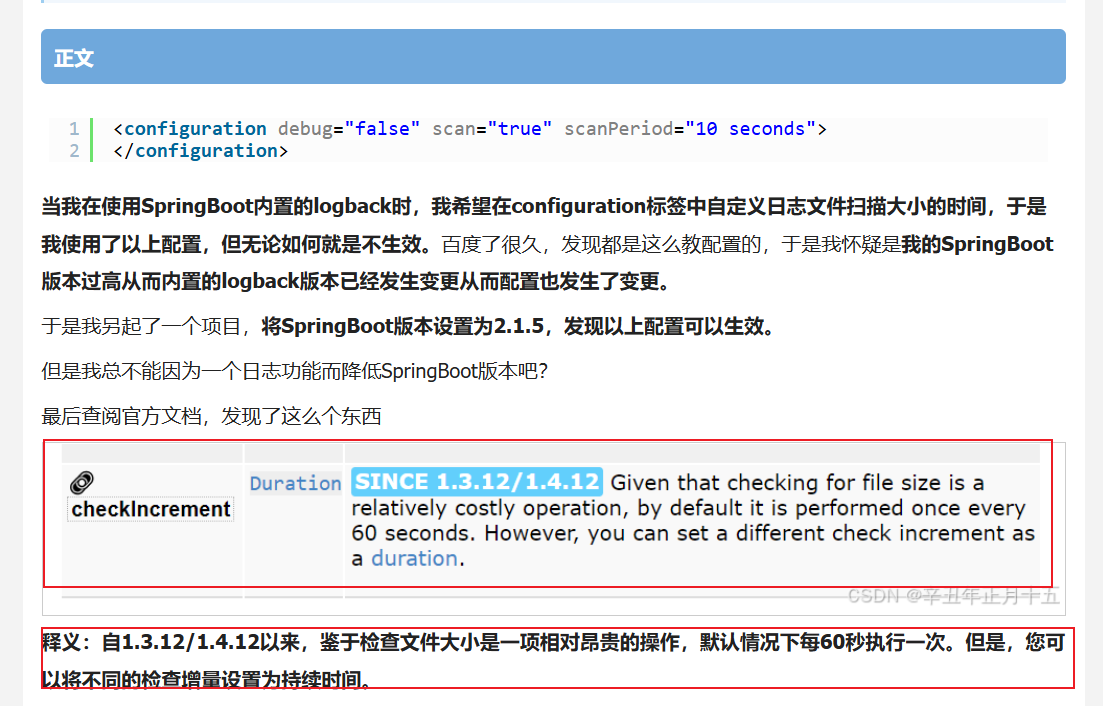Click code line number 2

(x=75, y=150)
